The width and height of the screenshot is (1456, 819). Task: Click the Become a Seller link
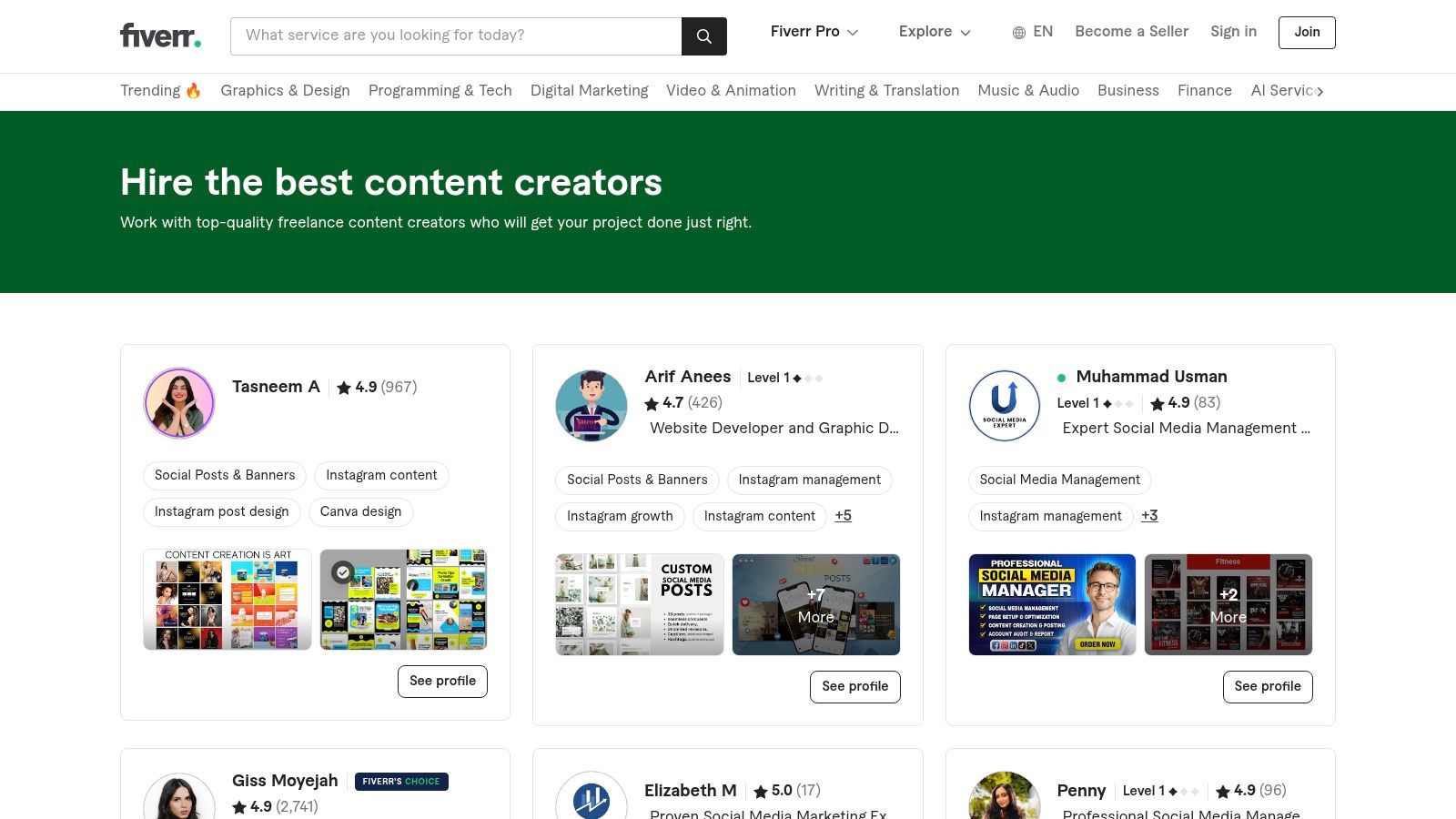pos(1131,32)
